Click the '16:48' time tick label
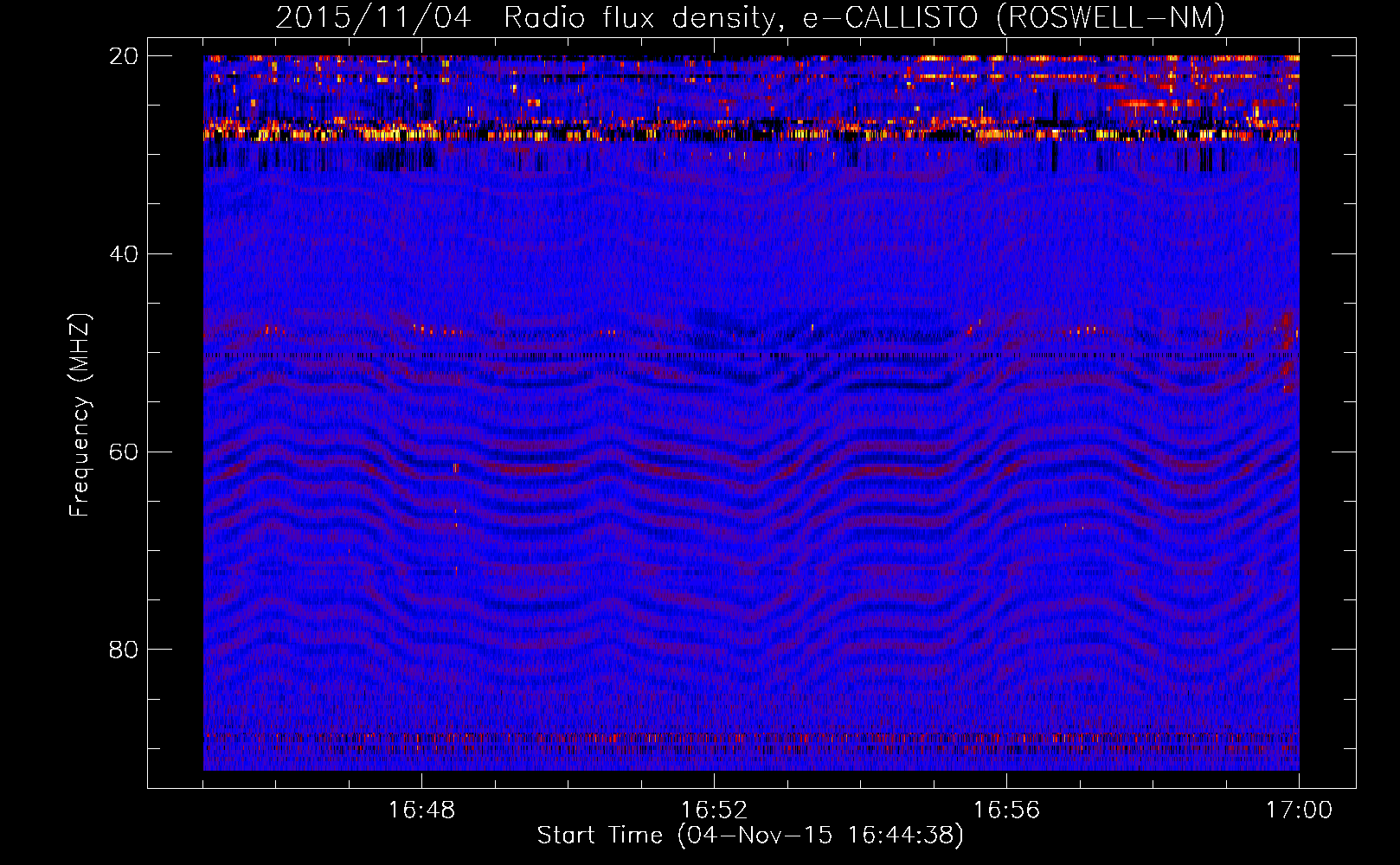The width and height of the screenshot is (1400, 865). 421,811
